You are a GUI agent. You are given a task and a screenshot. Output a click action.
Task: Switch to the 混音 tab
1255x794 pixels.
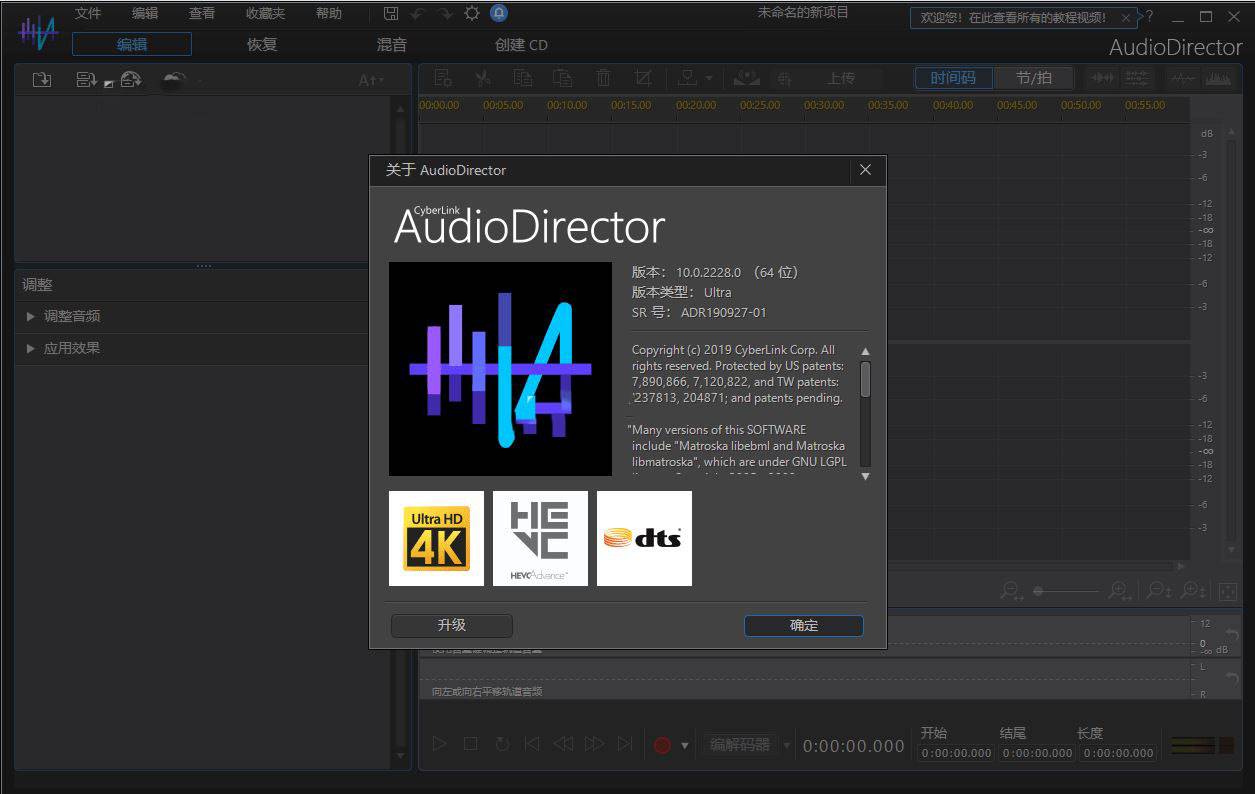pos(391,44)
